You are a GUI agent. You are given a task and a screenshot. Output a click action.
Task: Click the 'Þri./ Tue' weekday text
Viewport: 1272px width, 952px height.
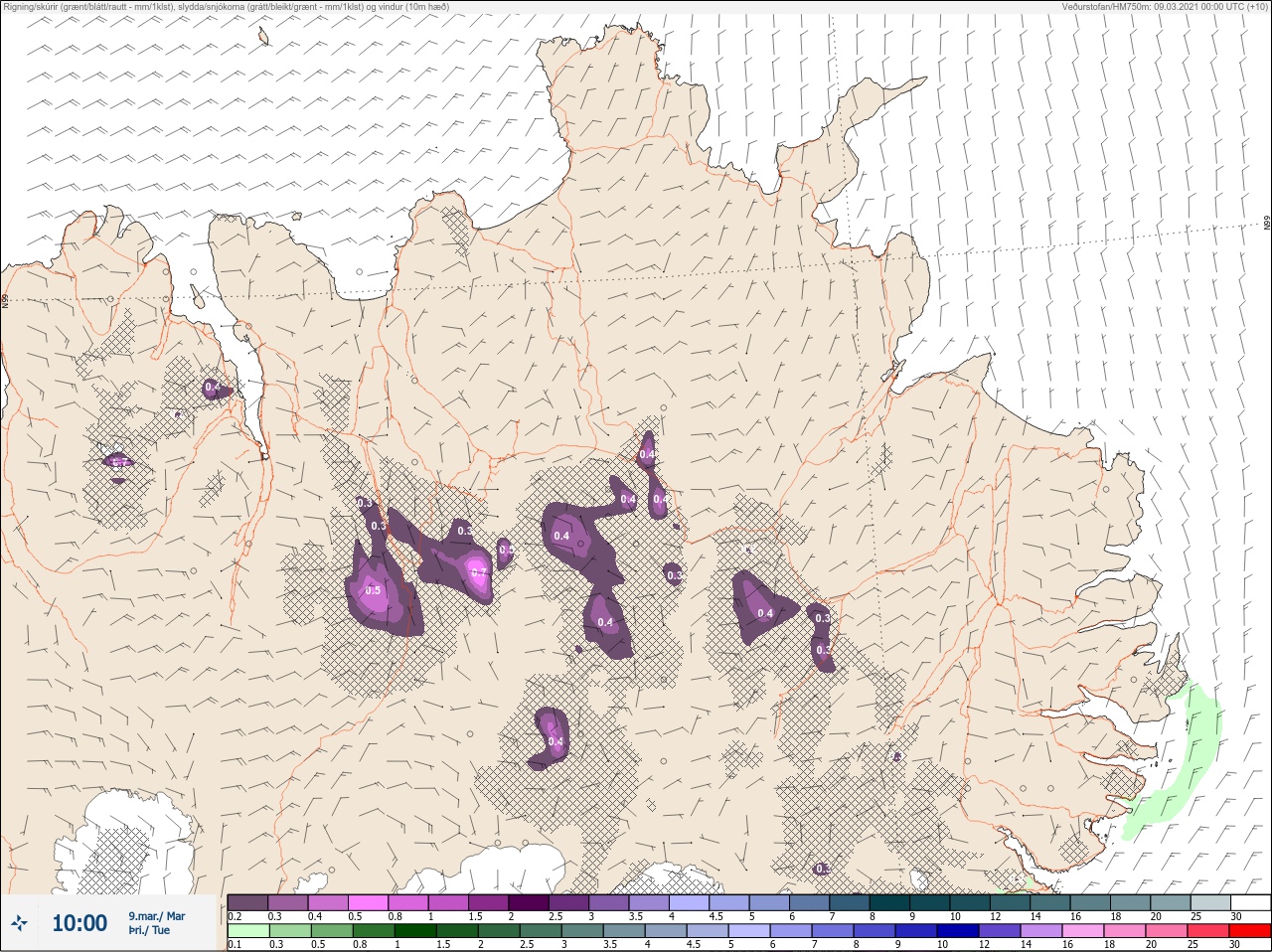[149, 930]
